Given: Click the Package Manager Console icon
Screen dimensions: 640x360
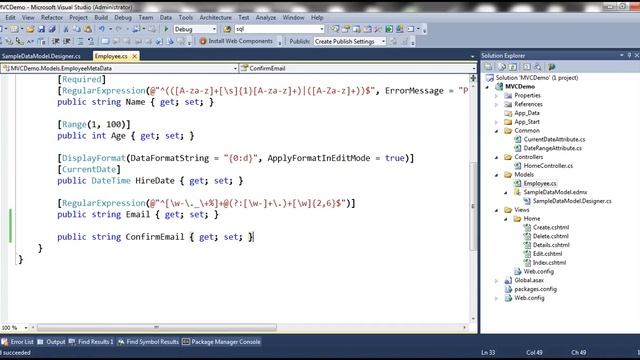Looking at the screenshot, I should [186, 342].
